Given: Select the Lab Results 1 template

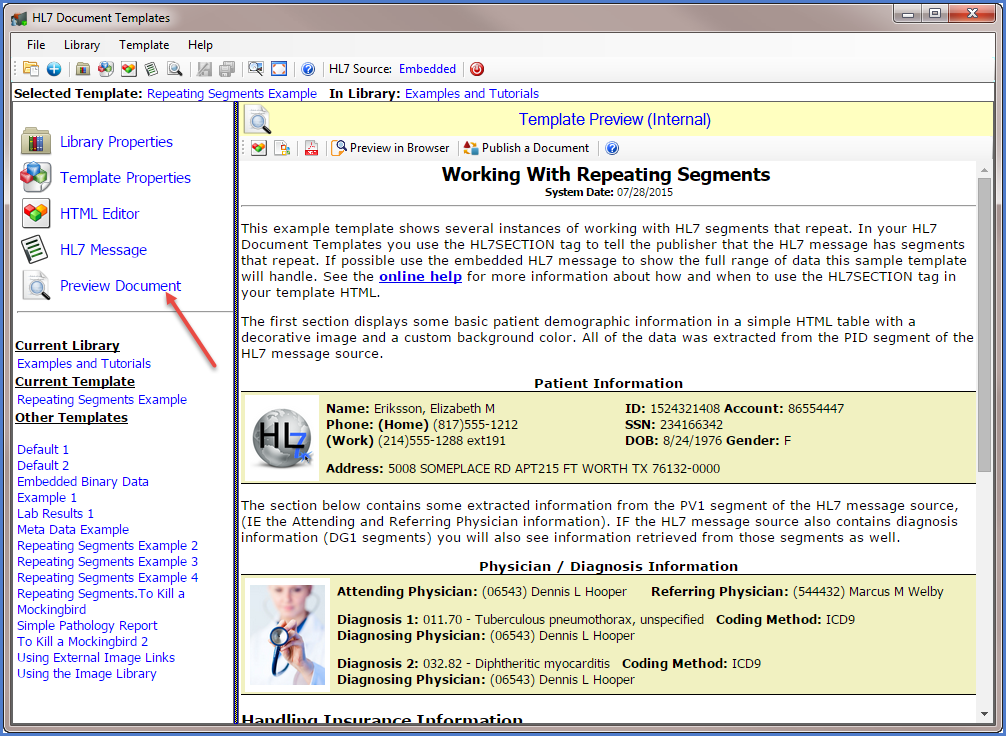Looking at the screenshot, I should click(x=55, y=513).
